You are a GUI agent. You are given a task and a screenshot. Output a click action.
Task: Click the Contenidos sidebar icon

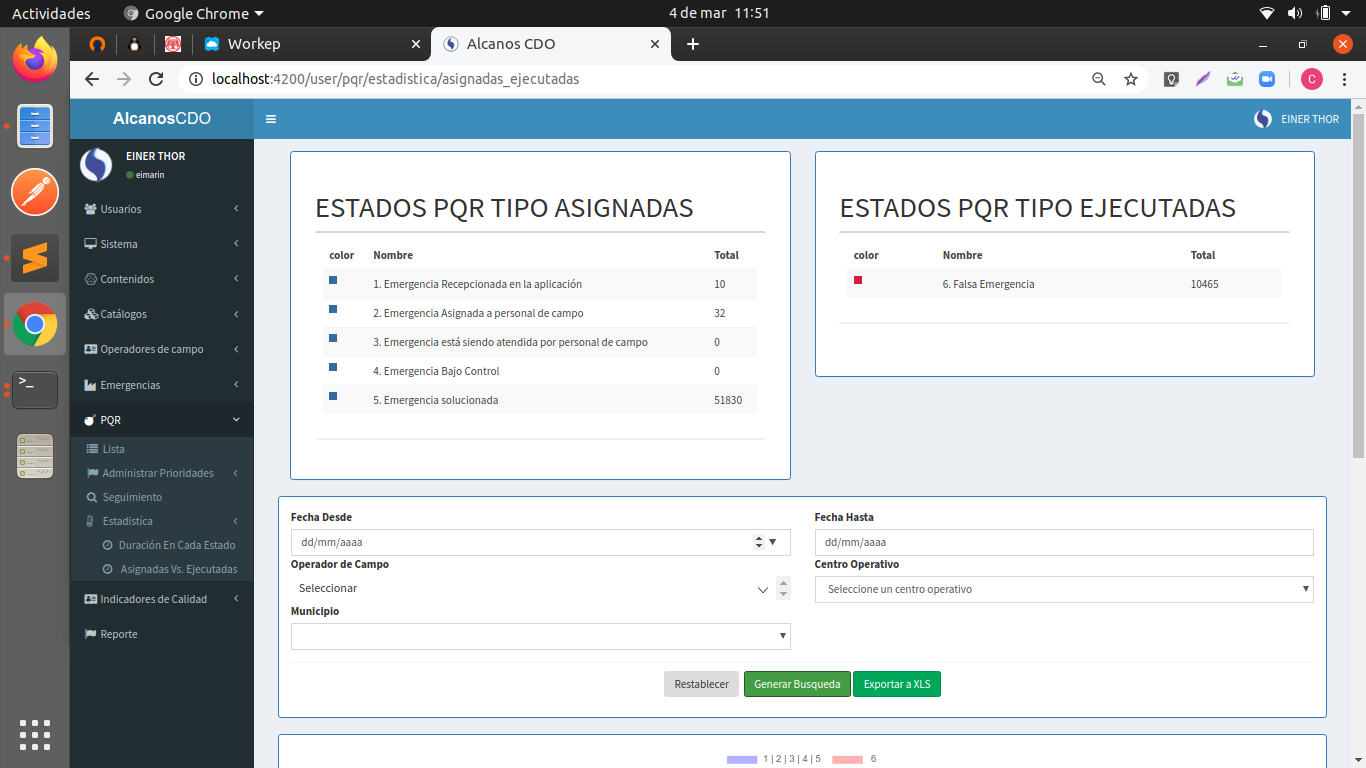point(91,279)
